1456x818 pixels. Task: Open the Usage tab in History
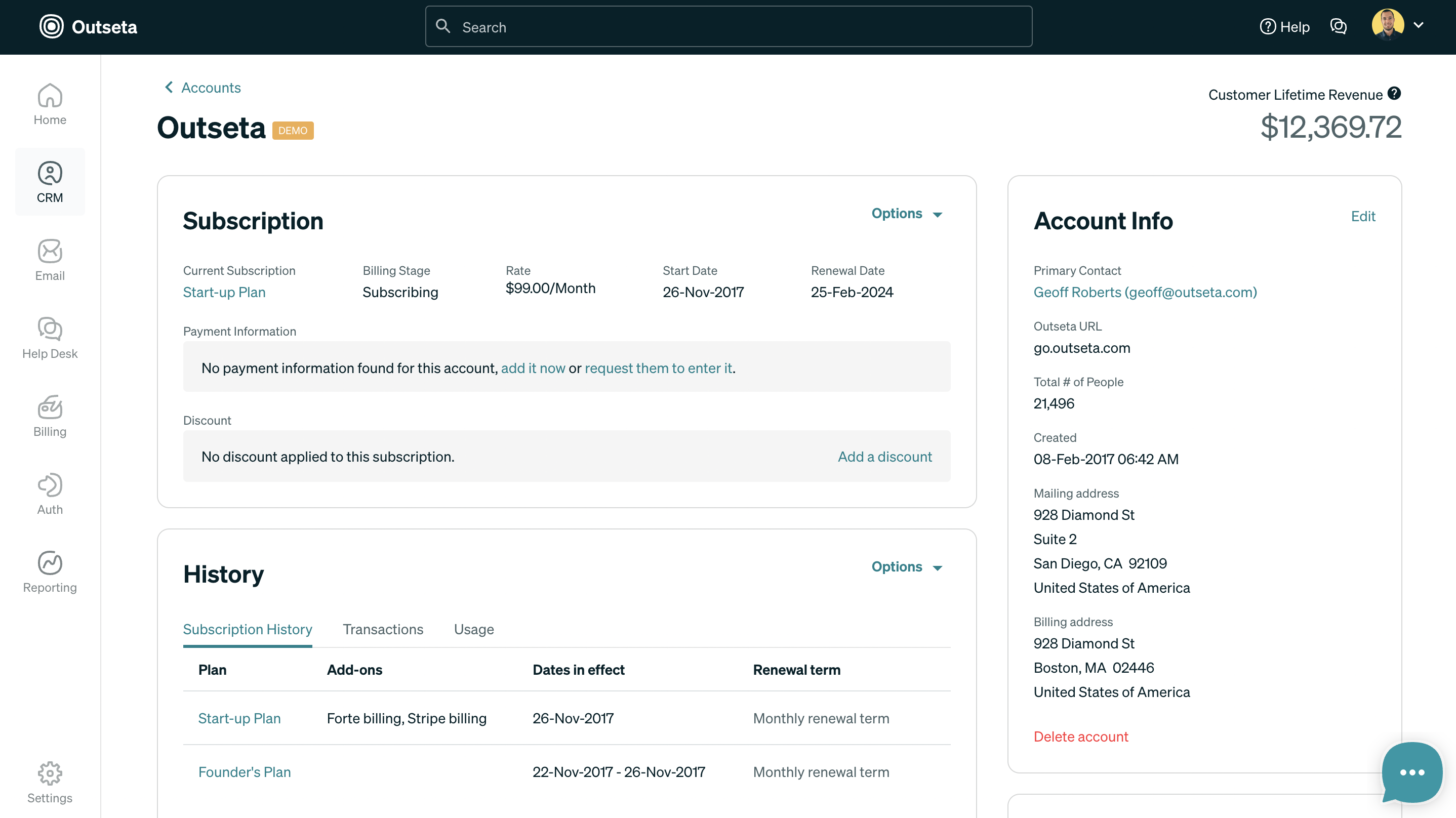(474, 629)
